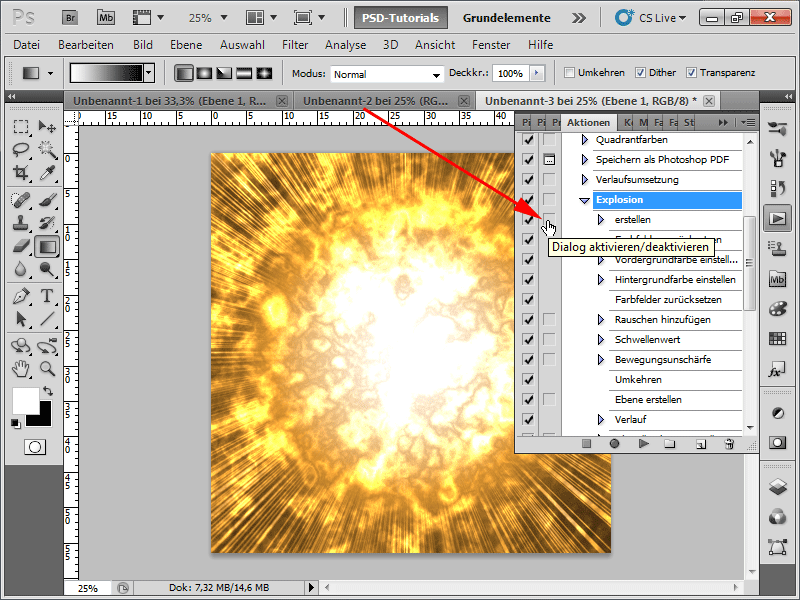Select the Crop tool

pos(21,173)
